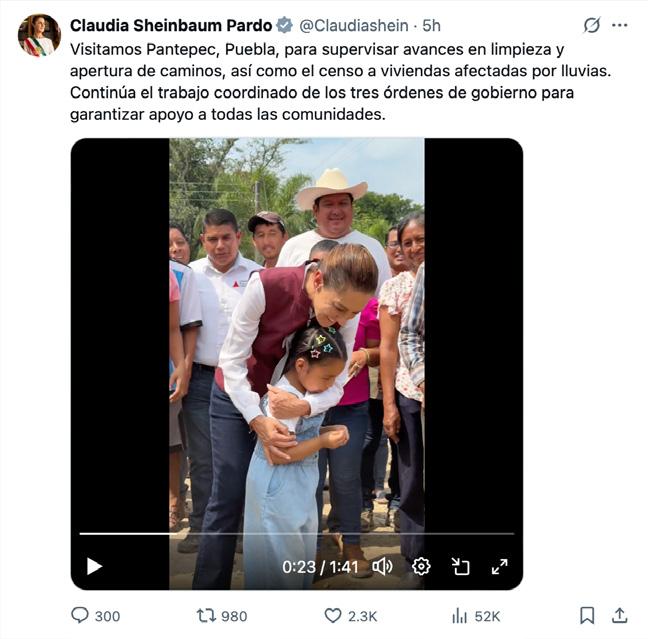
Task: Seek along the video progress bar
Action: 297,534
